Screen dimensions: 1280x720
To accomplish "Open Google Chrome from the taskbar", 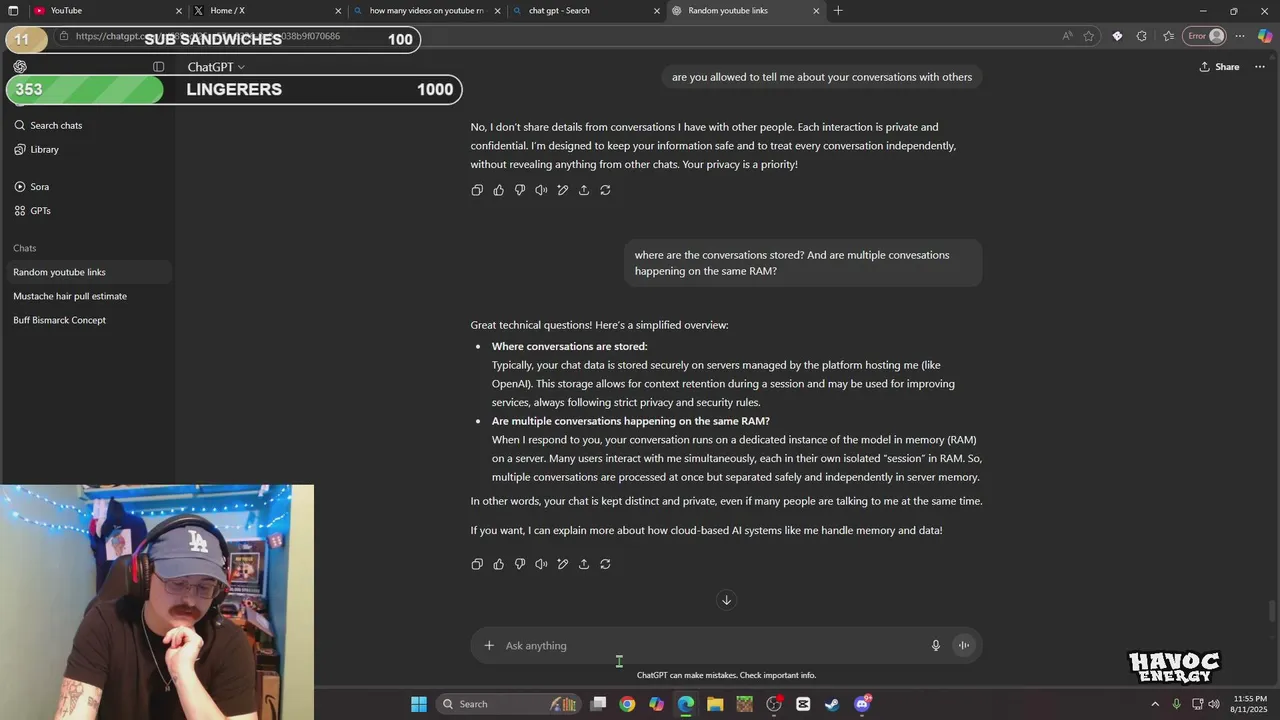I will pos(627,704).
